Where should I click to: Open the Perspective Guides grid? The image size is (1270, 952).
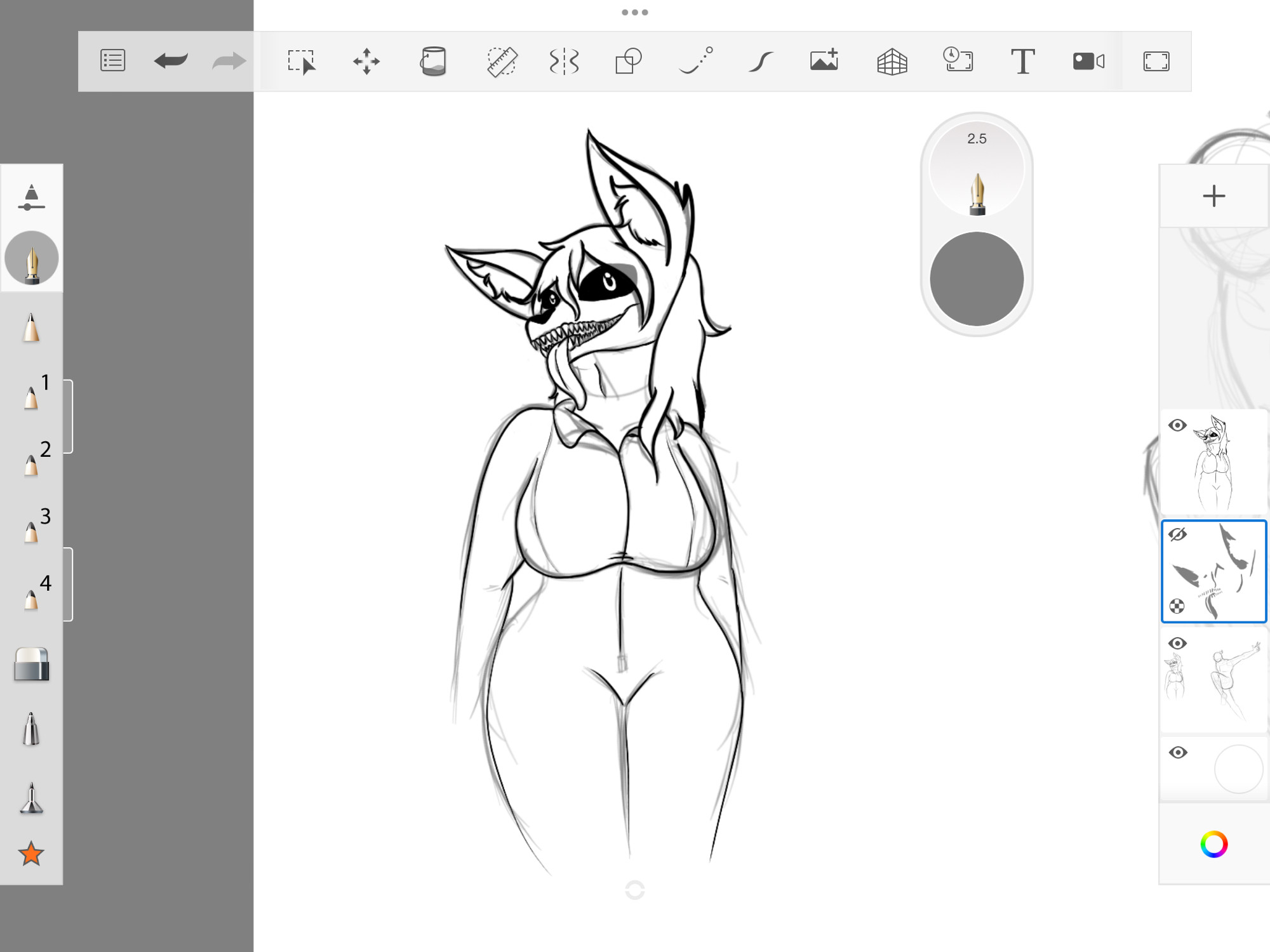tap(892, 62)
